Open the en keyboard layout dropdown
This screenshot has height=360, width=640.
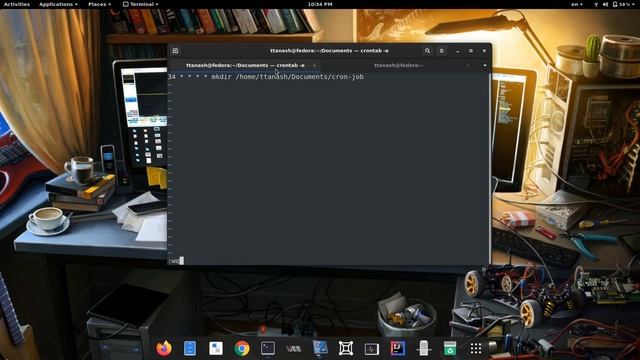pos(577,4)
